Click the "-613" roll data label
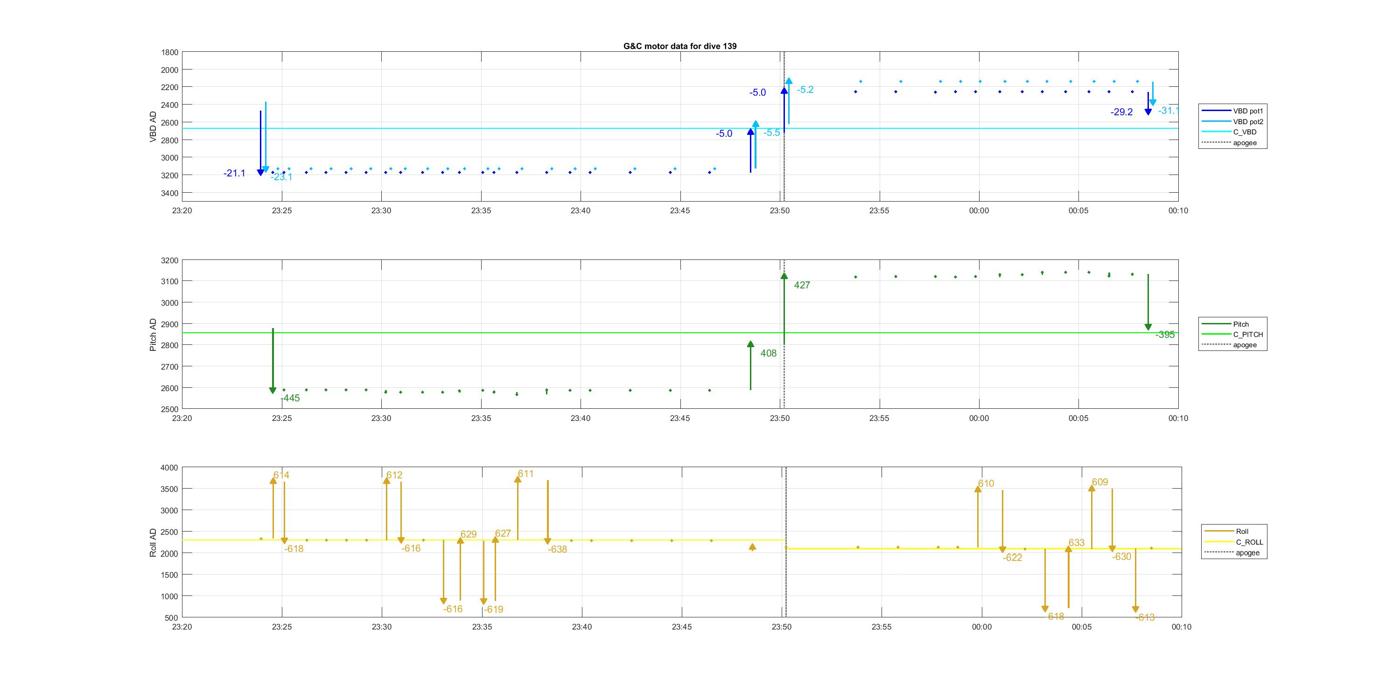 [1146, 617]
